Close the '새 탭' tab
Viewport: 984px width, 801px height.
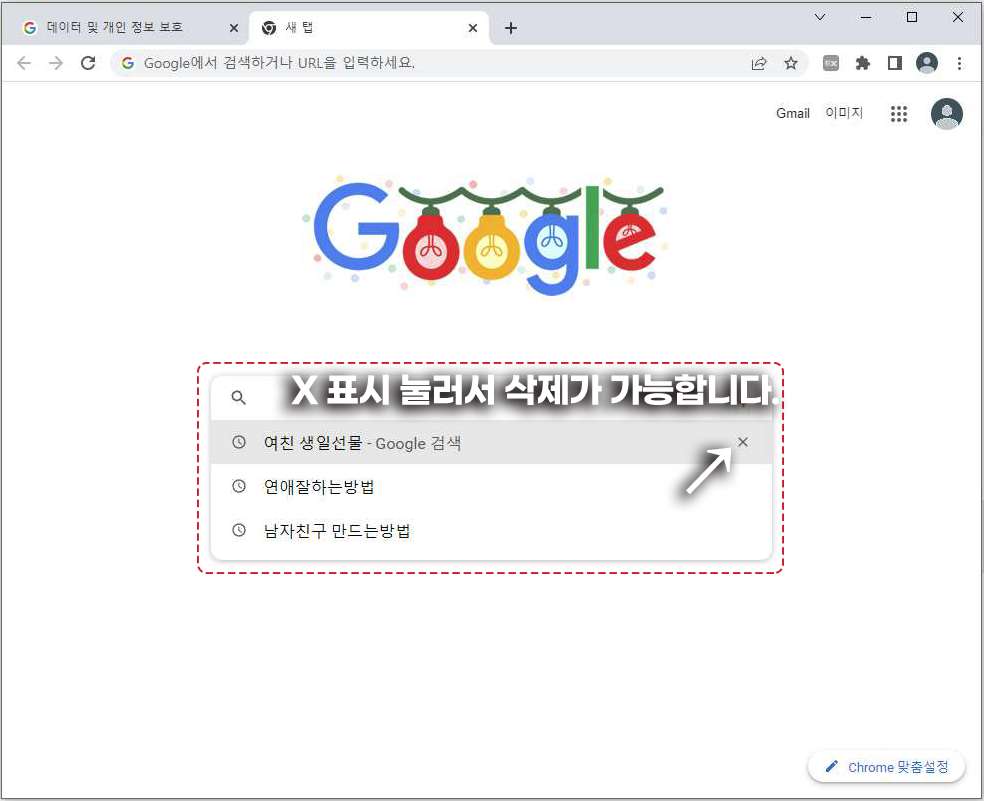473,28
